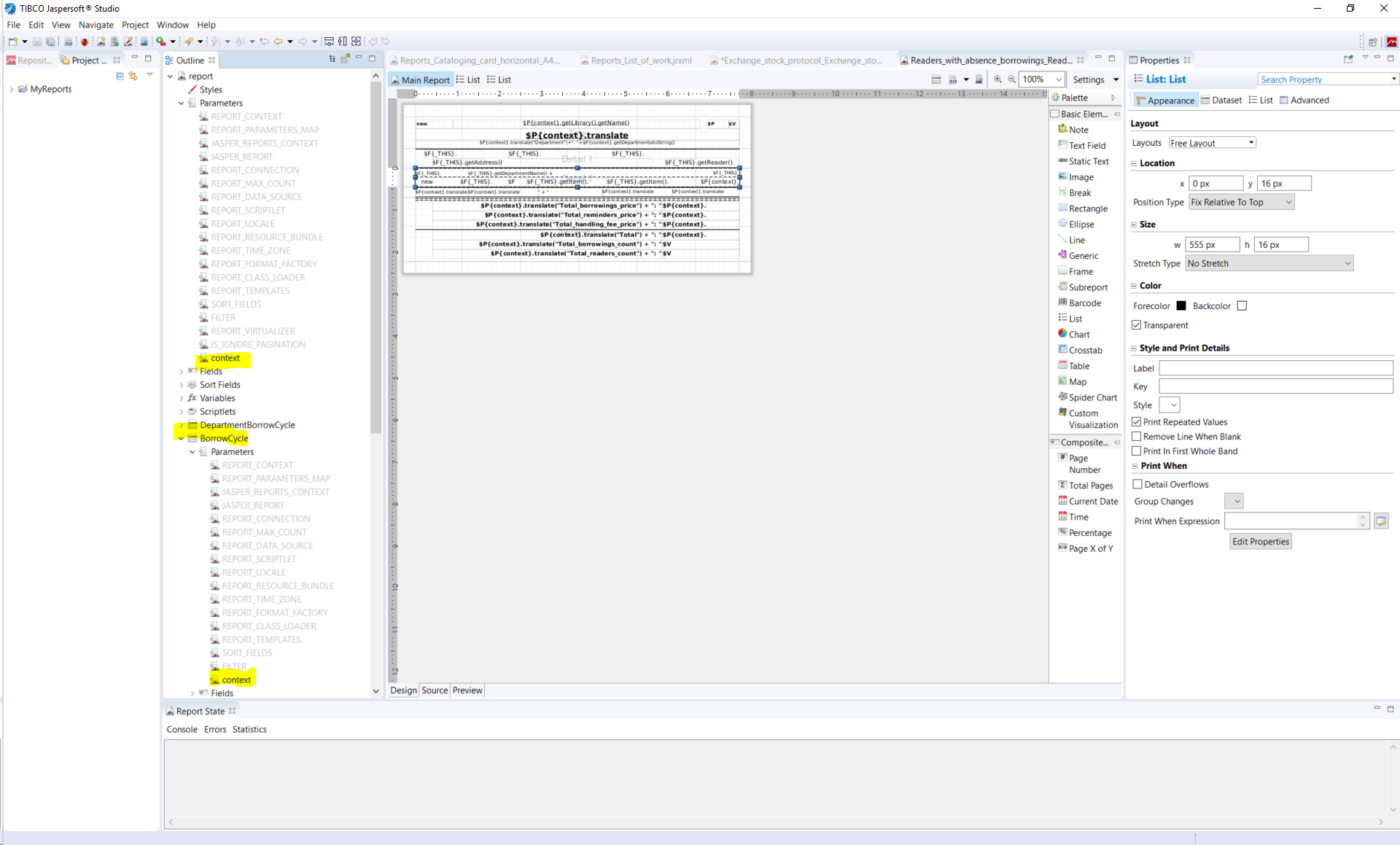Open the Stretch Type combo box

click(1269, 264)
